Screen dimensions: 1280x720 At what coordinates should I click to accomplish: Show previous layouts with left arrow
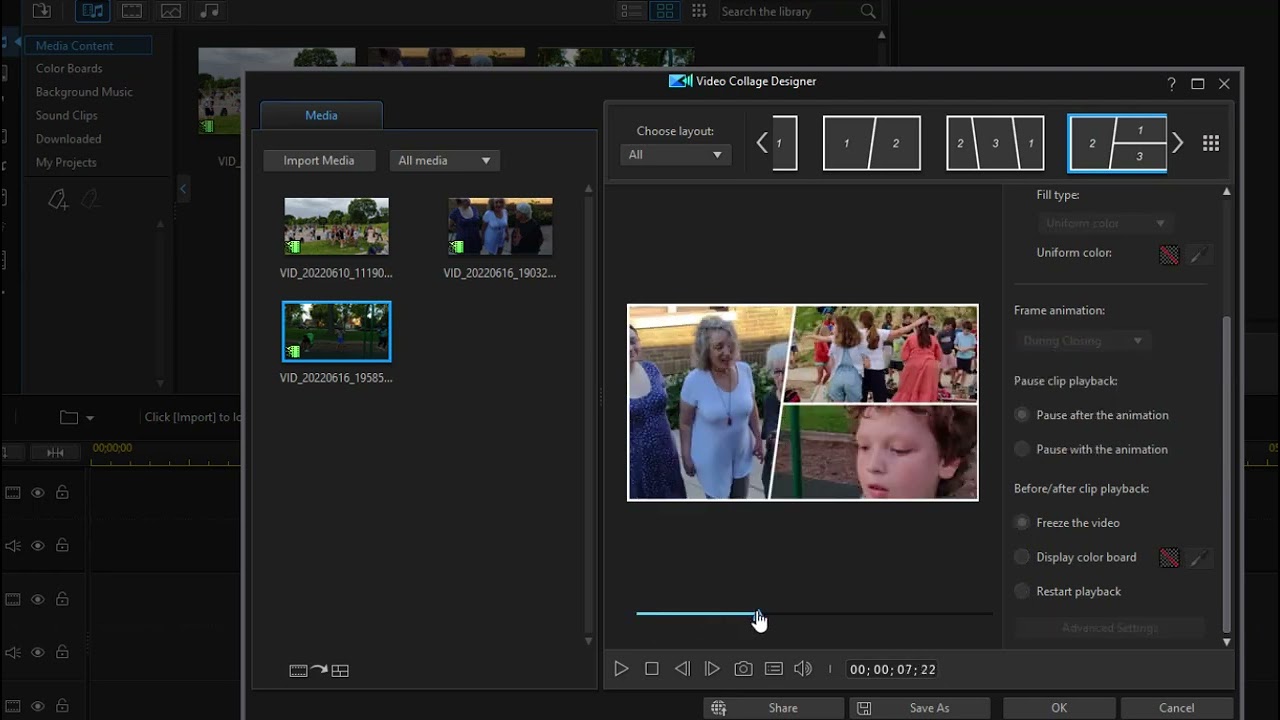click(x=762, y=143)
